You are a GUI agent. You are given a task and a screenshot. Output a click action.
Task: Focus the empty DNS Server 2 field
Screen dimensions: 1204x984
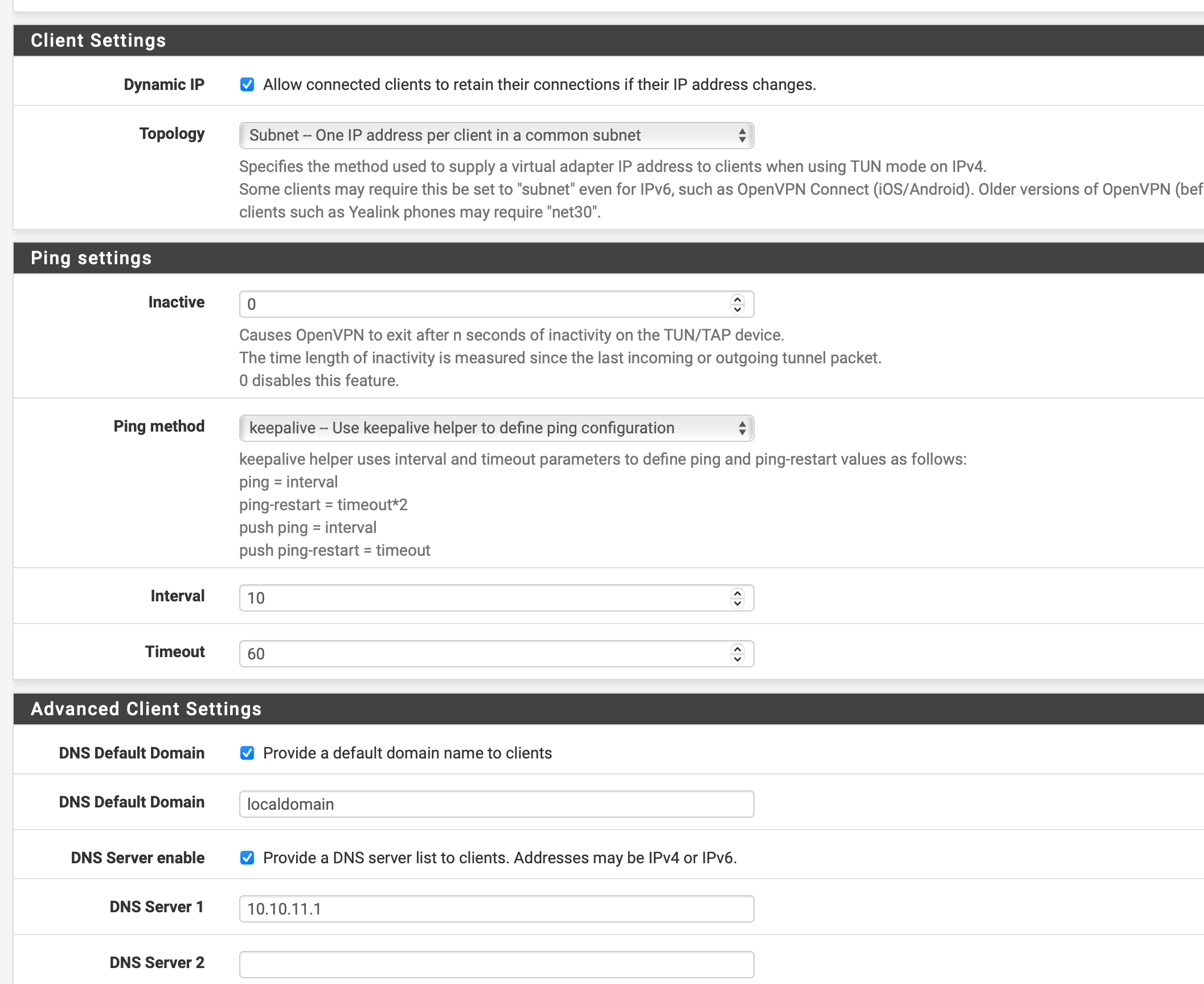[x=496, y=965]
